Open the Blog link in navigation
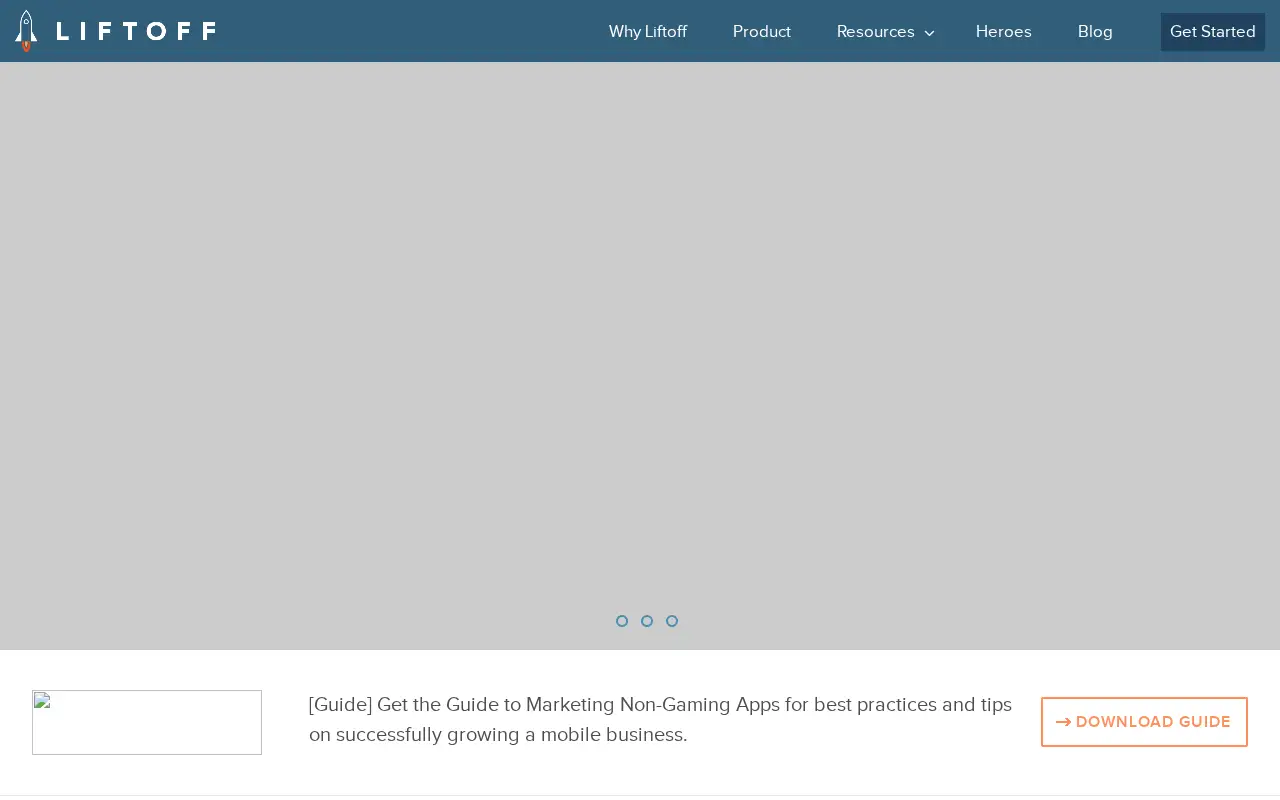The width and height of the screenshot is (1280, 800). coord(1095,32)
